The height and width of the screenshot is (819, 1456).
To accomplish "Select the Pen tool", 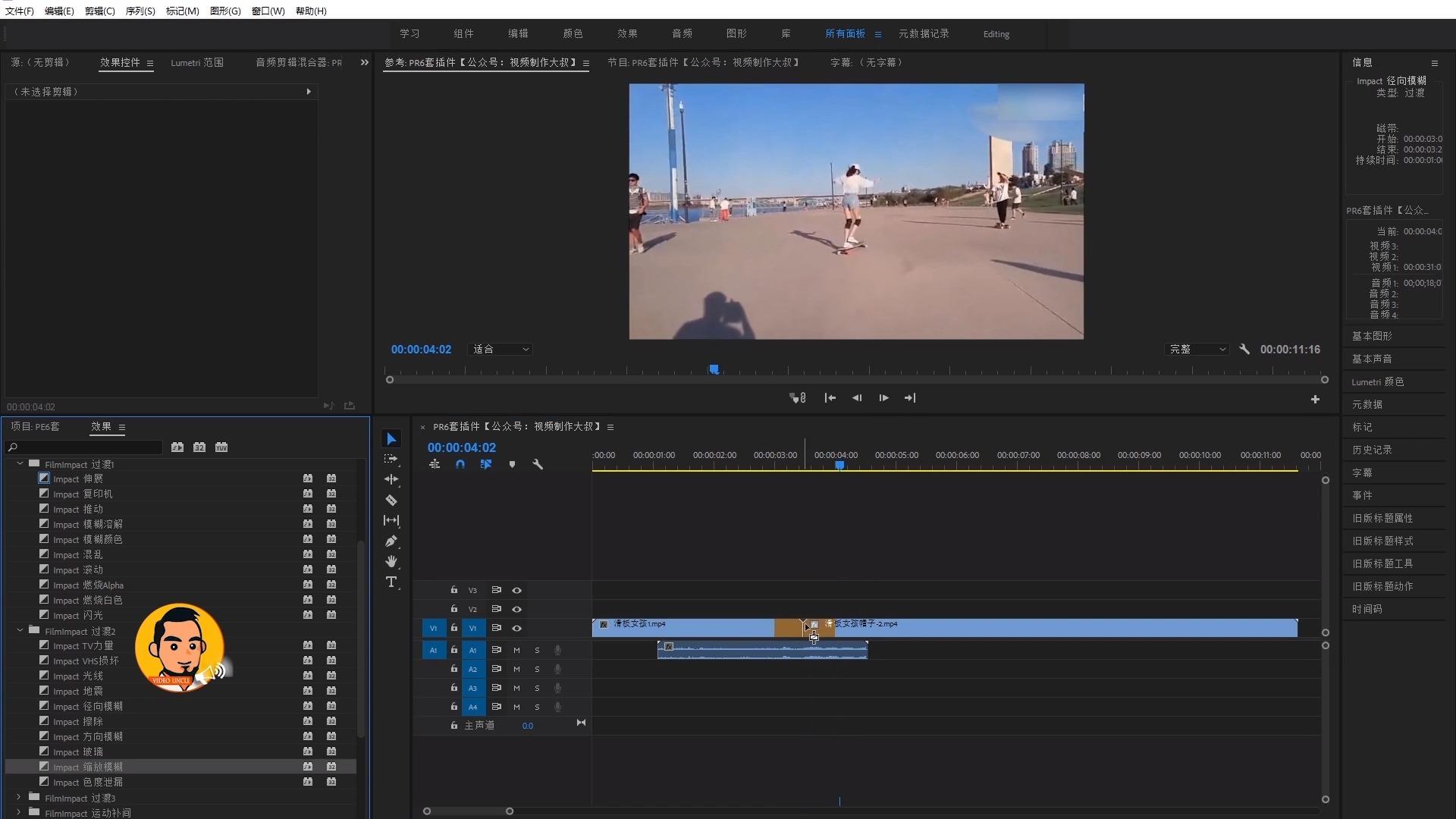I will pyautogui.click(x=391, y=541).
